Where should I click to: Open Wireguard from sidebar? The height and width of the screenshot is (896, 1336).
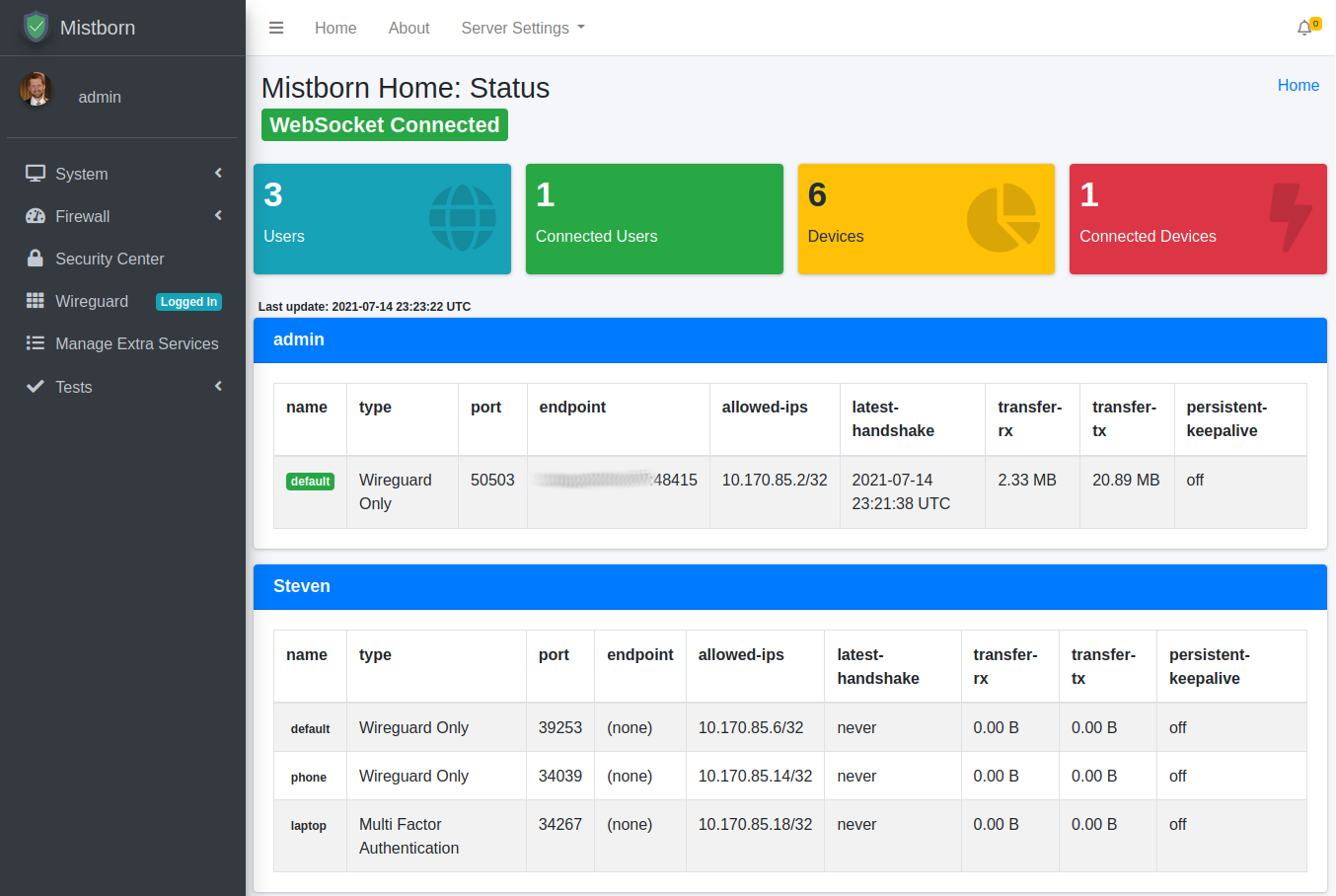point(122,301)
